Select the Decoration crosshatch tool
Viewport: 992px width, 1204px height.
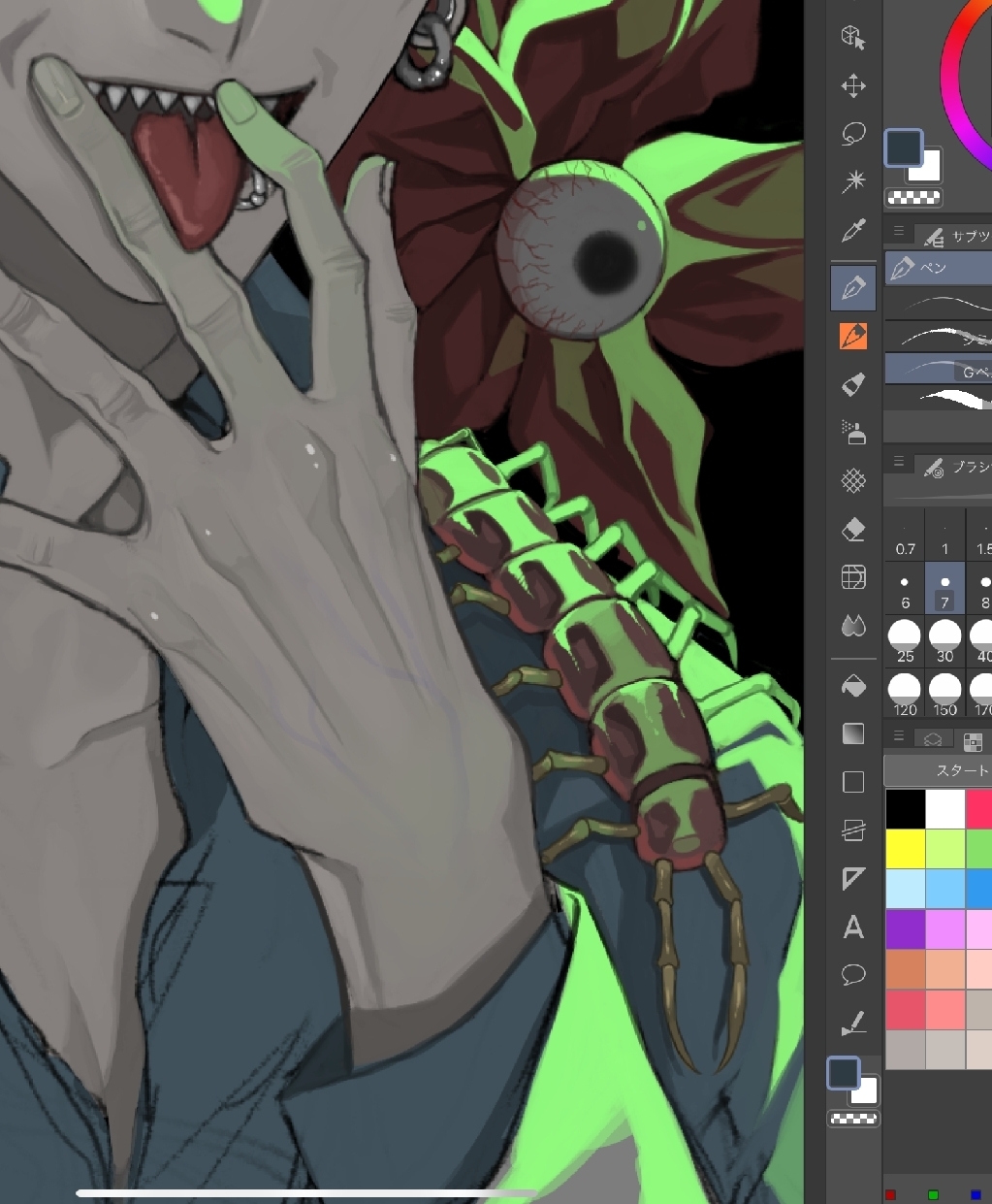point(853,480)
